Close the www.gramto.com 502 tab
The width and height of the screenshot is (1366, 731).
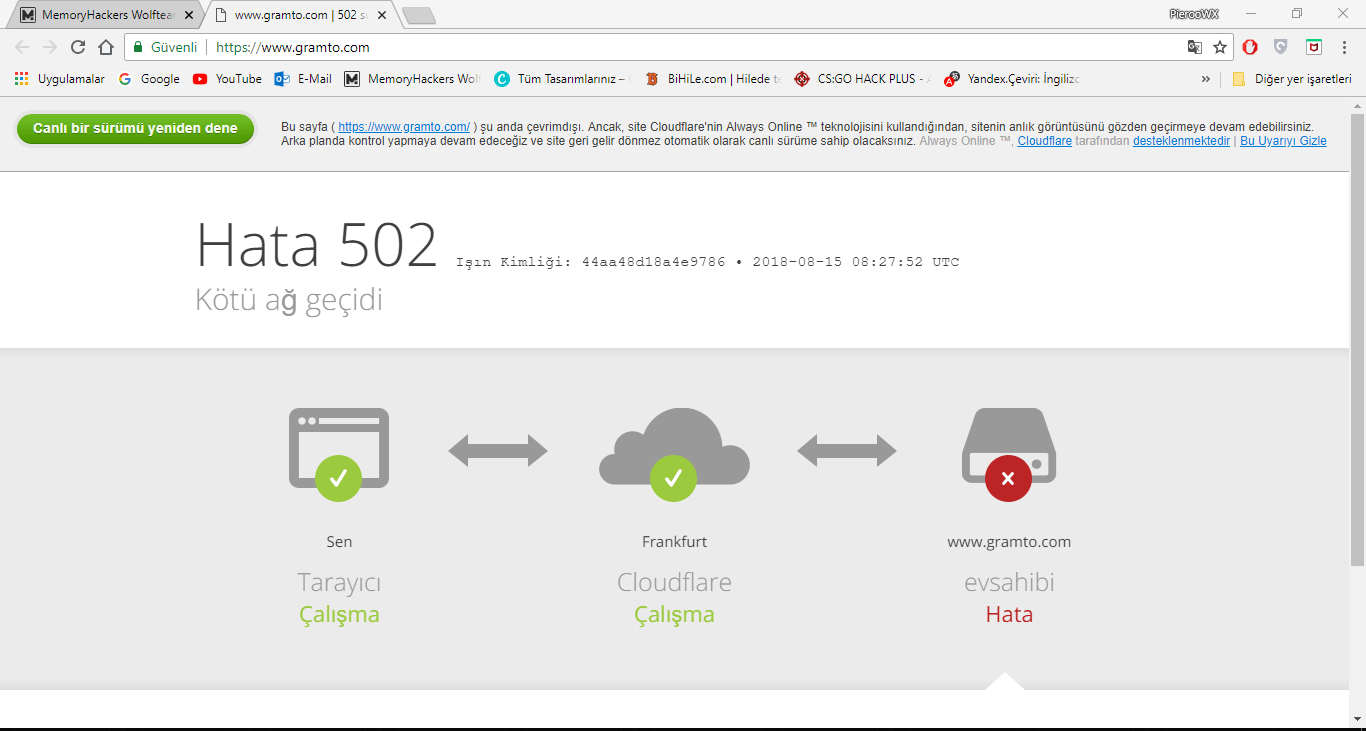pos(381,15)
